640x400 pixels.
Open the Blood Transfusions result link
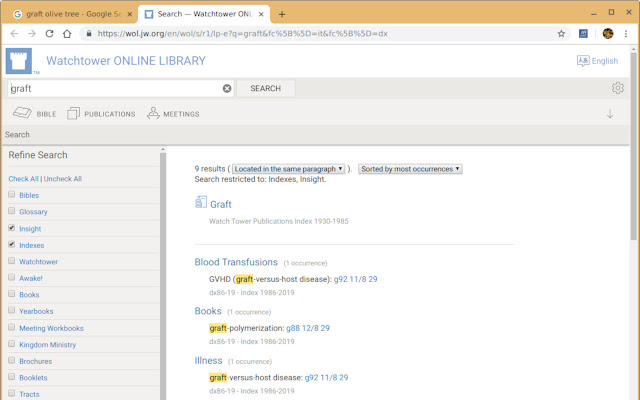pyautogui.click(x=236, y=262)
